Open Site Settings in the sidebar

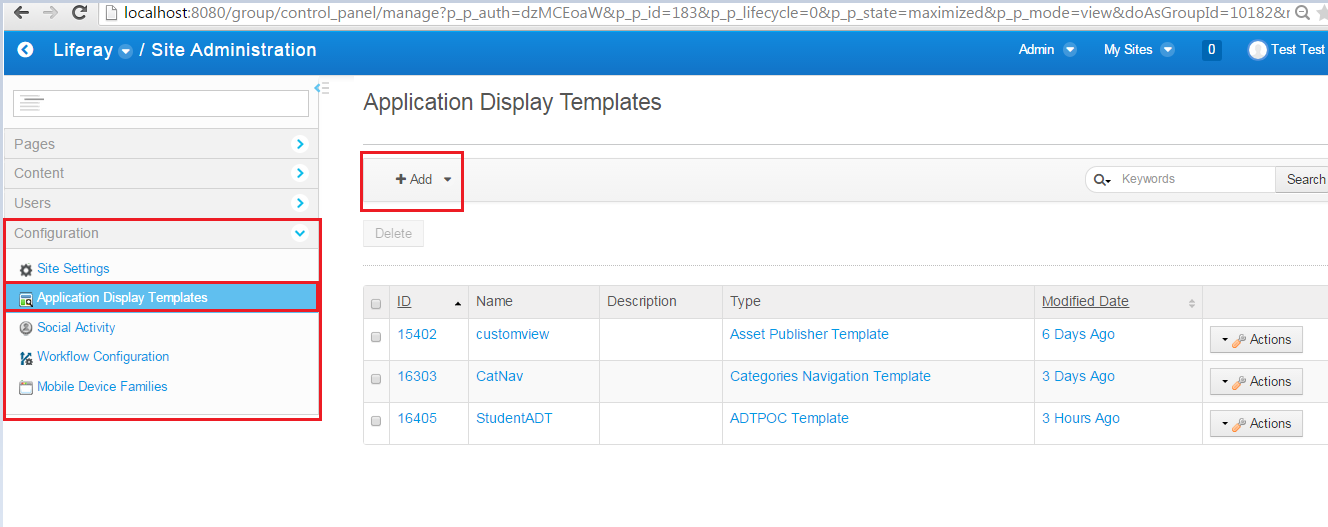click(73, 269)
